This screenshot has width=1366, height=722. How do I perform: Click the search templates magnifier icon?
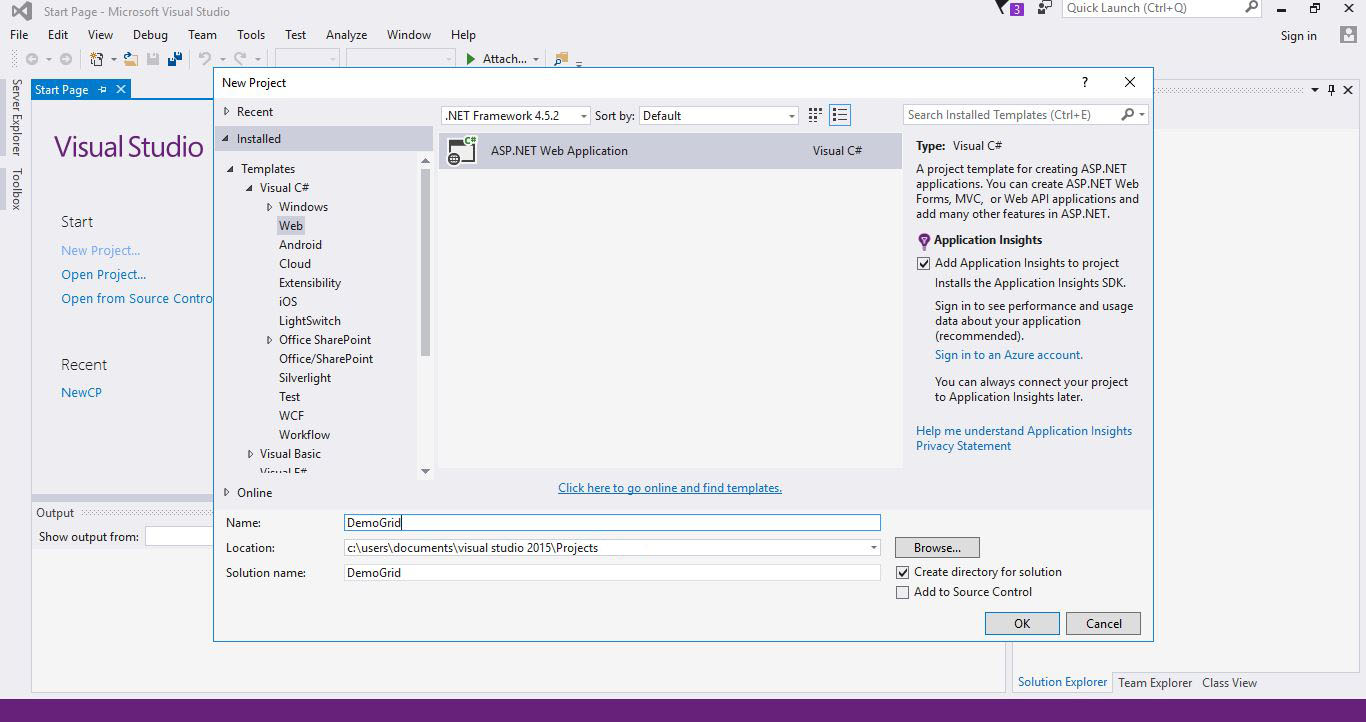point(1128,115)
